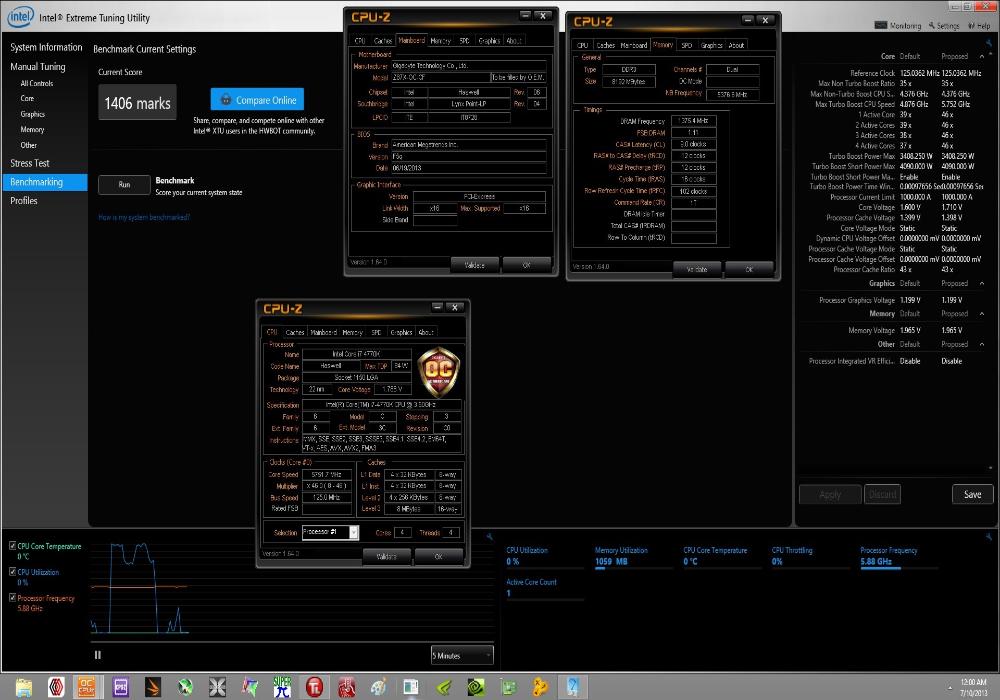Click wrench icon atop the graph panel
The width and height of the screenshot is (1000, 700).
(x=490, y=536)
